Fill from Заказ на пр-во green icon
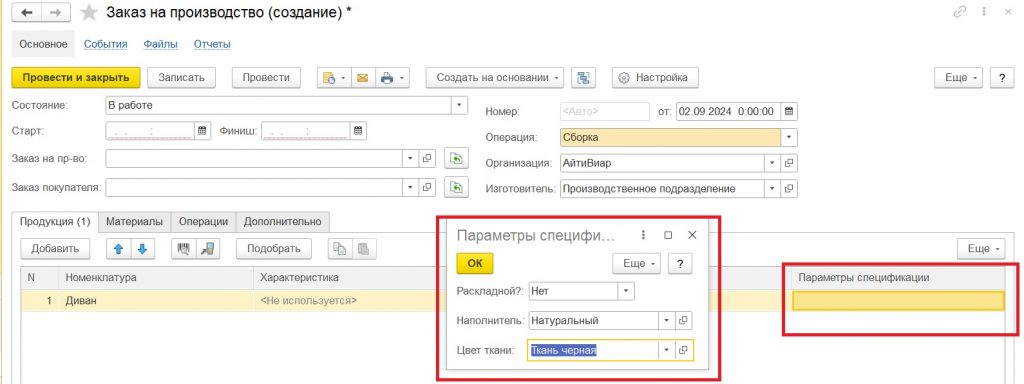 point(456,159)
